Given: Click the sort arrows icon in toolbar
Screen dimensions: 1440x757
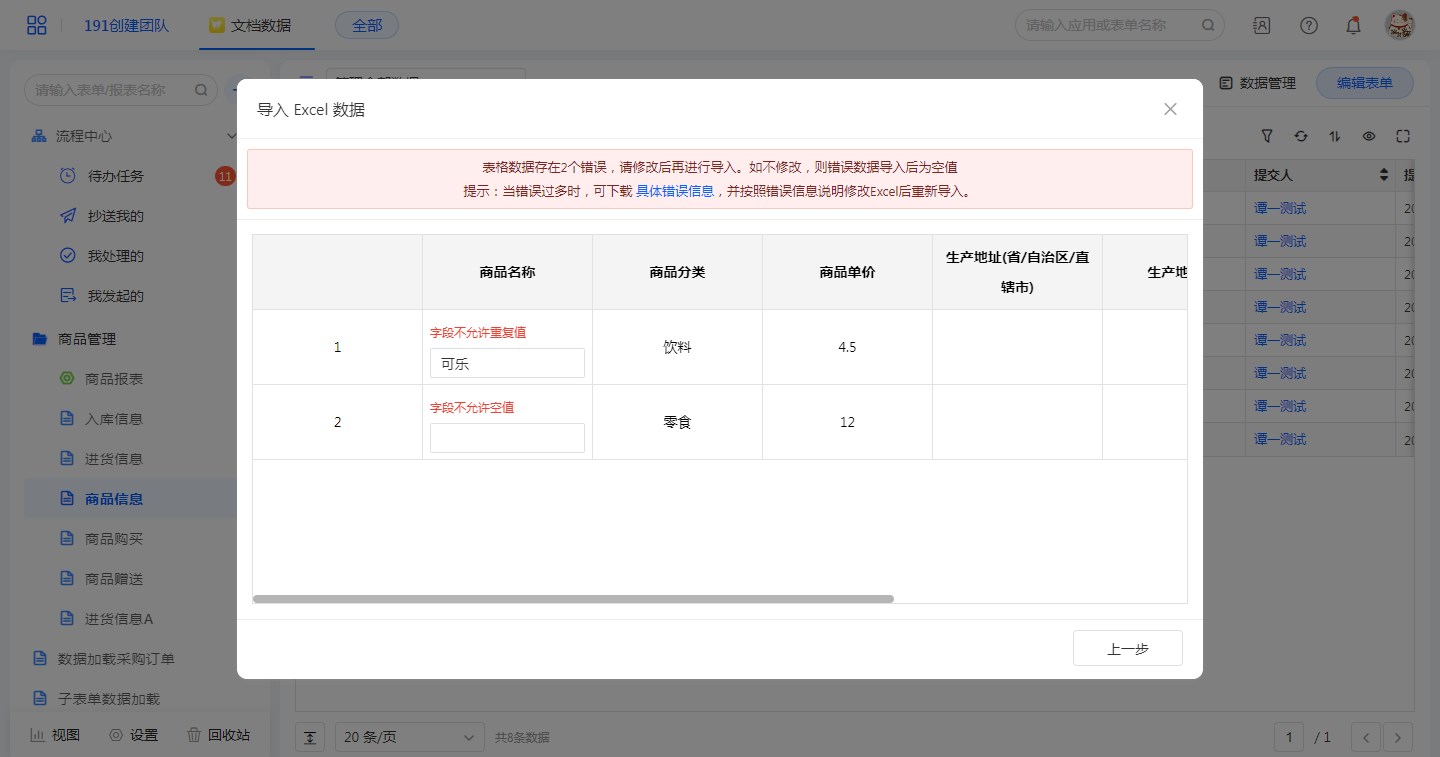Looking at the screenshot, I should pyautogui.click(x=1334, y=136).
